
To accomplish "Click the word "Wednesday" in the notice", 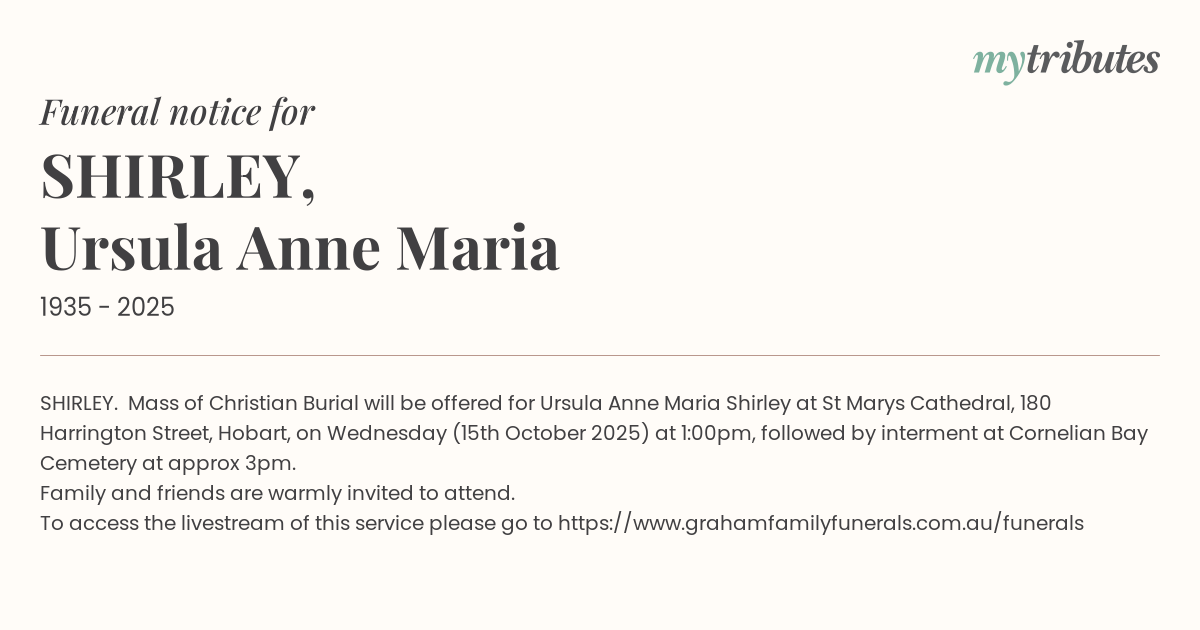I will (x=386, y=433).
